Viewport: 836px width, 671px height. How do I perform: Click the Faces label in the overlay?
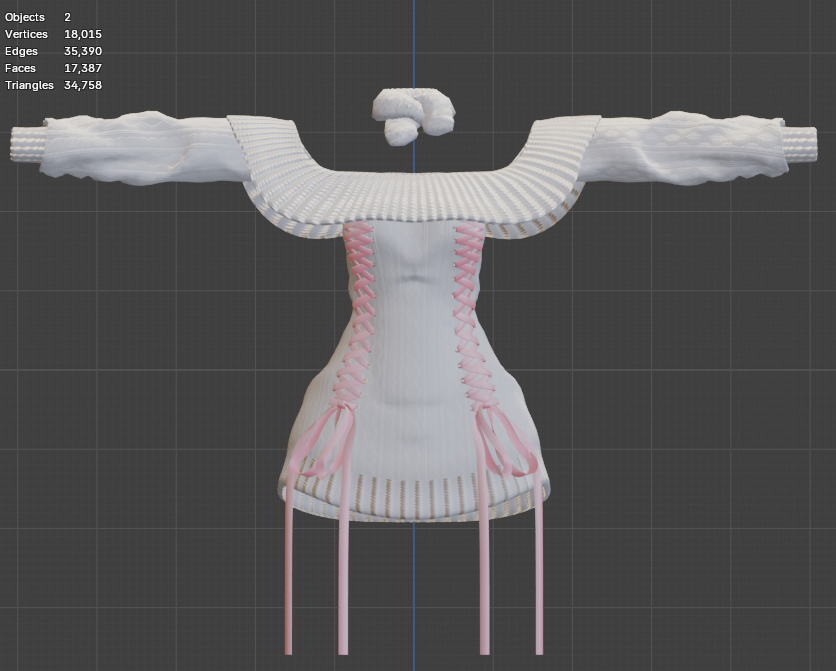[20, 68]
